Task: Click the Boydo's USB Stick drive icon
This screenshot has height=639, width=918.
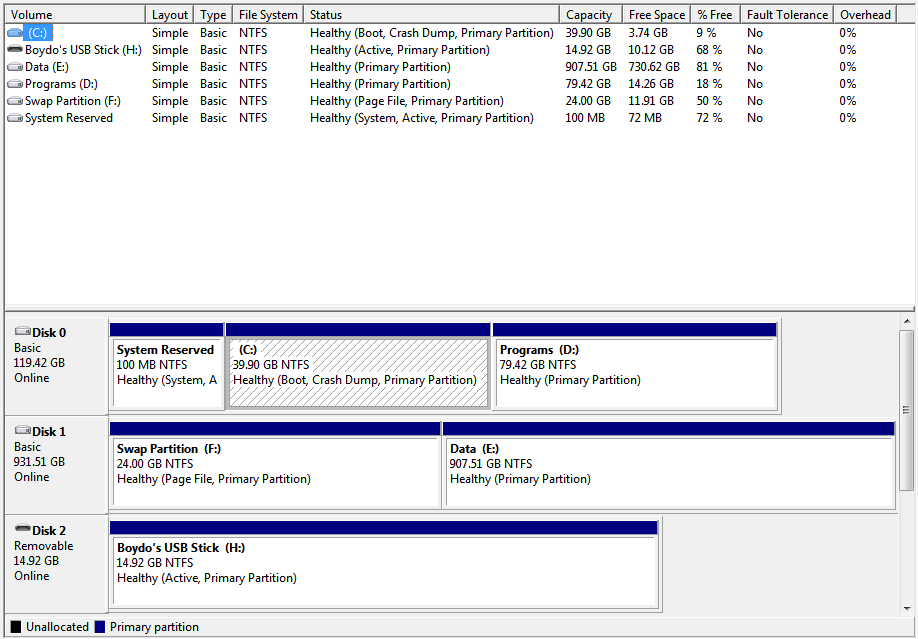Action: [14, 49]
